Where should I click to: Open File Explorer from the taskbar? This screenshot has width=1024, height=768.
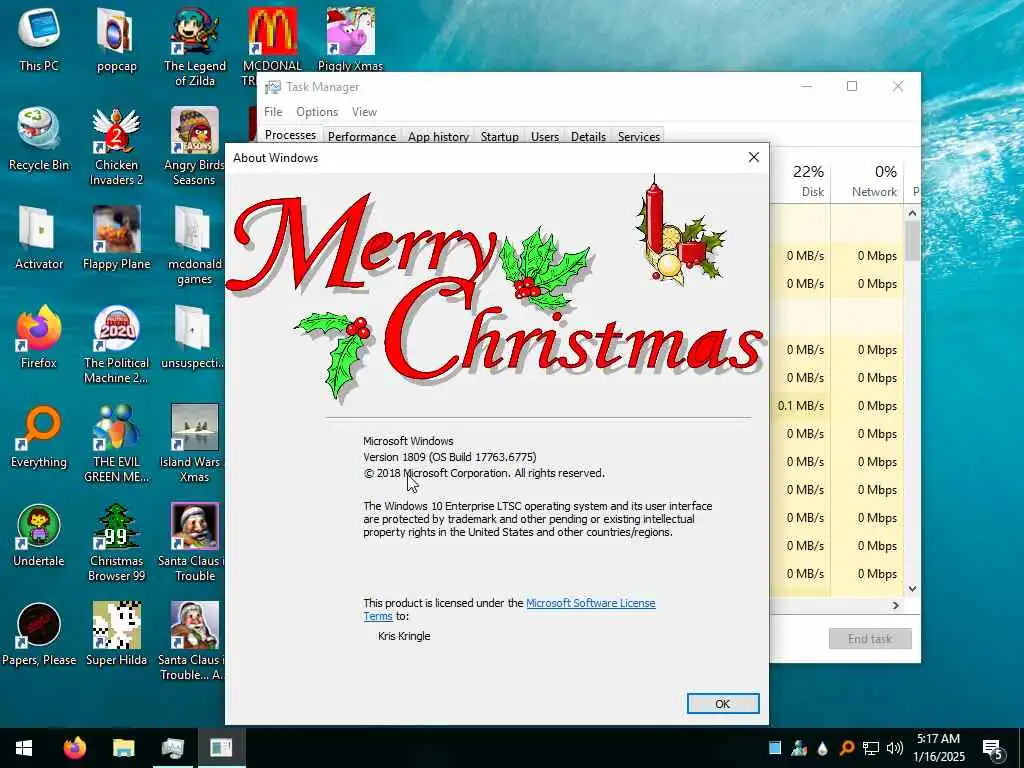(x=123, y=747)
